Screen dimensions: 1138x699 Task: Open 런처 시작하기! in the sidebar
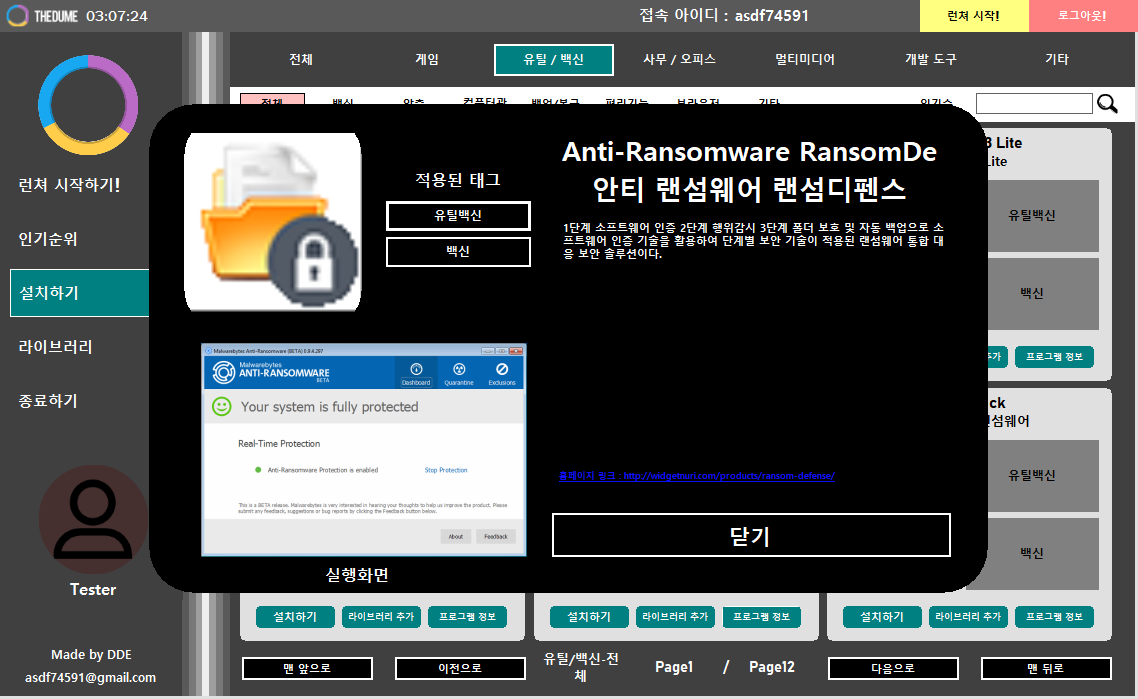[70, 185]
